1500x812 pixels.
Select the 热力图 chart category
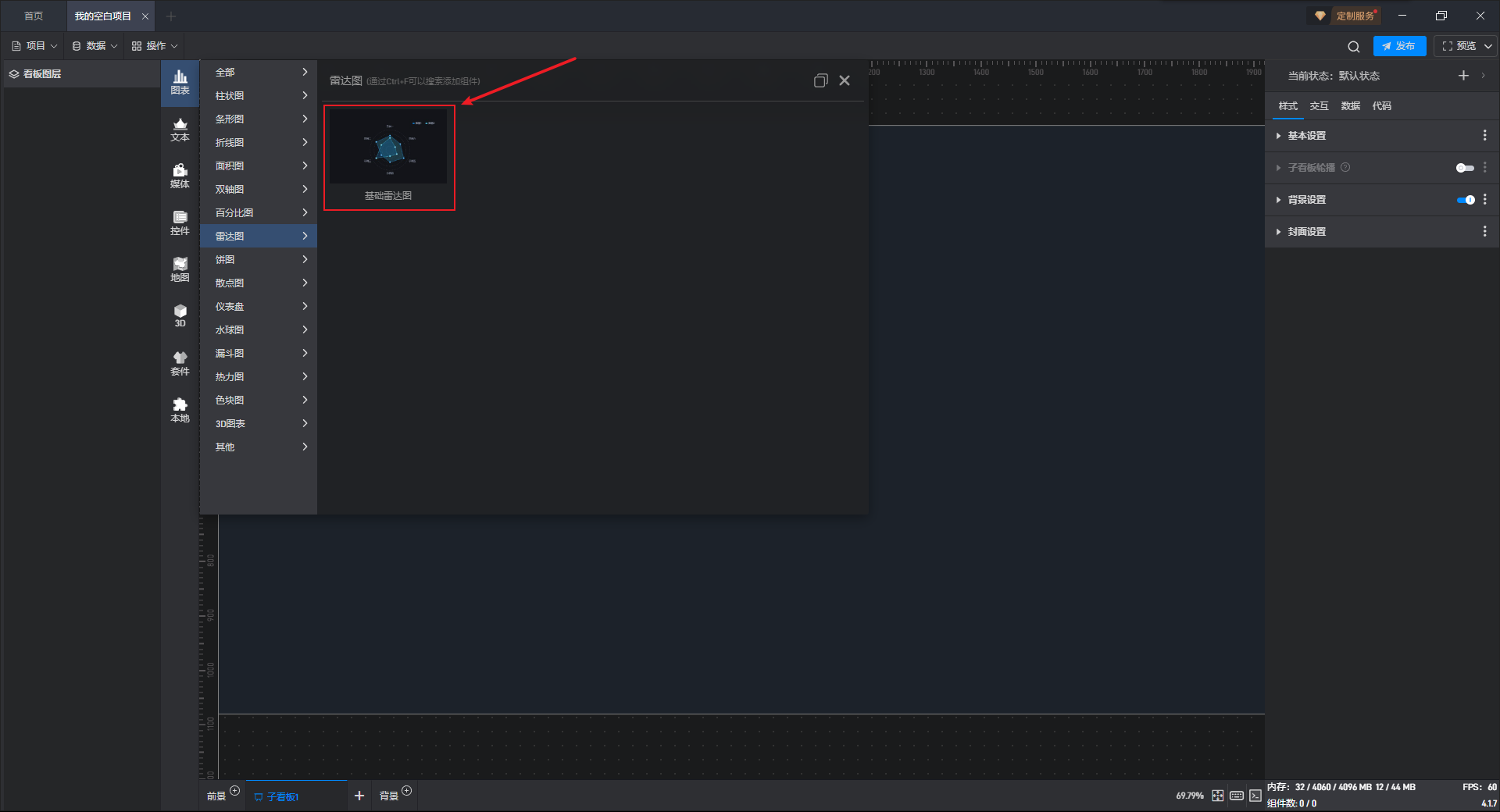[259, 376]
